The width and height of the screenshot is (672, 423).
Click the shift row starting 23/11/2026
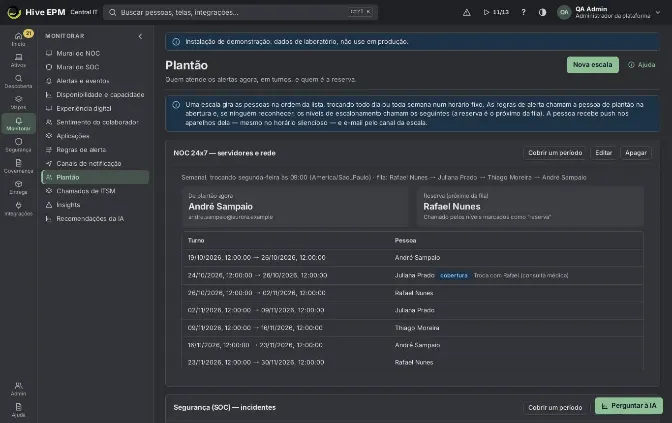click(x=413, y=362)
